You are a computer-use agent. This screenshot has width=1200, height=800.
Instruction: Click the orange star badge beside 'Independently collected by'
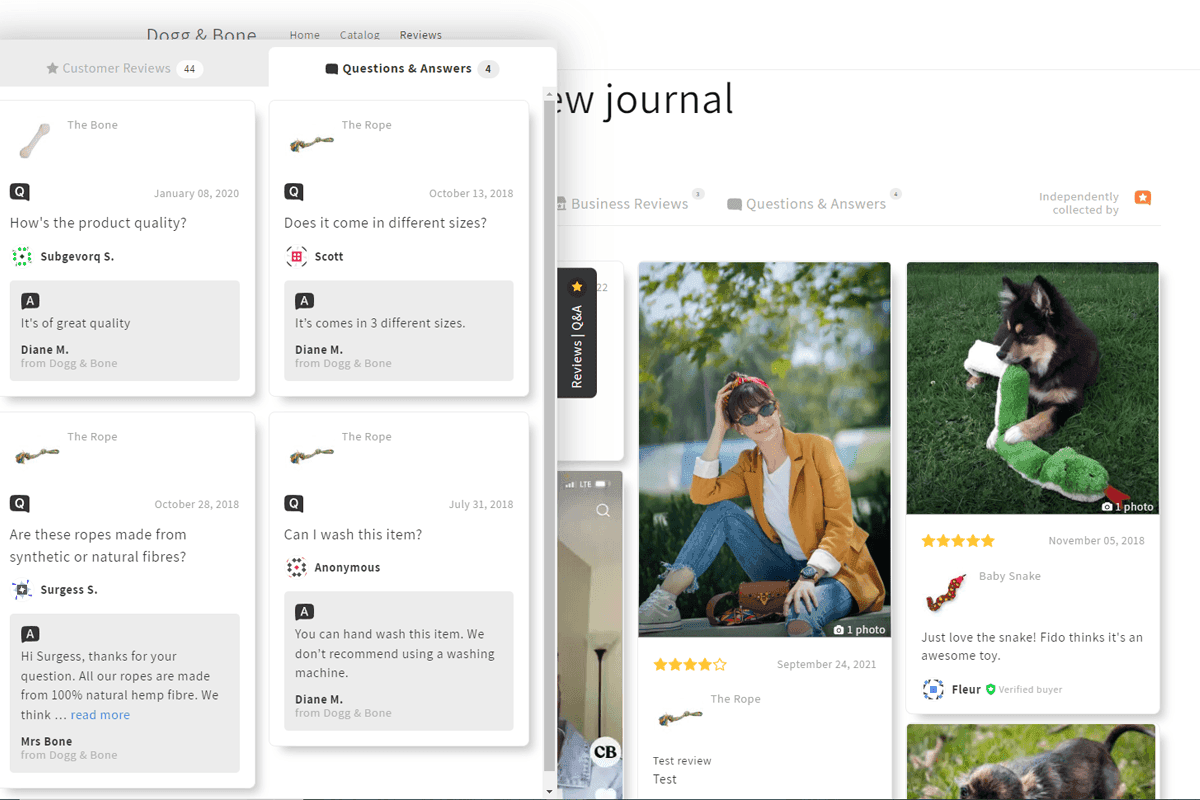[x=1143, y=198]
